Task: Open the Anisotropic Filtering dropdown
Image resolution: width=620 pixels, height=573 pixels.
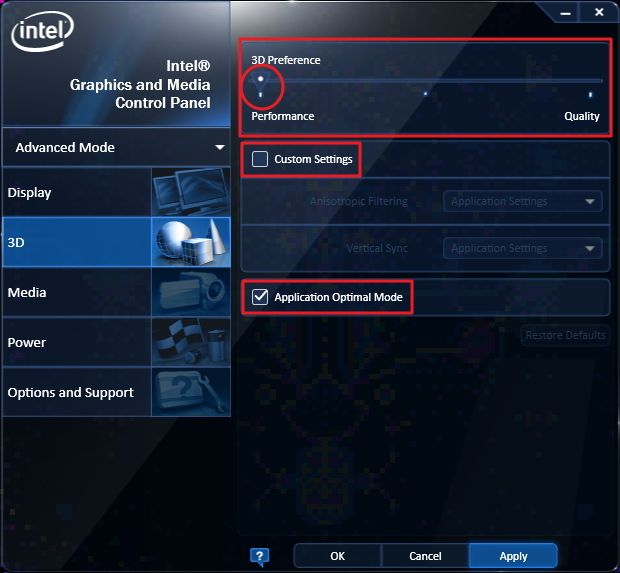Action: coord(523,201)
